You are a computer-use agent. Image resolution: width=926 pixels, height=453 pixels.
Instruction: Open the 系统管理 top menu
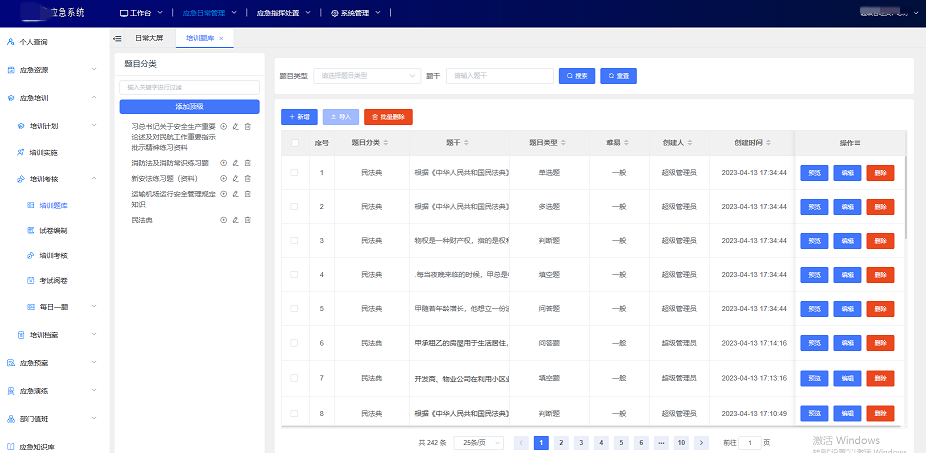(x=356, y=12)
